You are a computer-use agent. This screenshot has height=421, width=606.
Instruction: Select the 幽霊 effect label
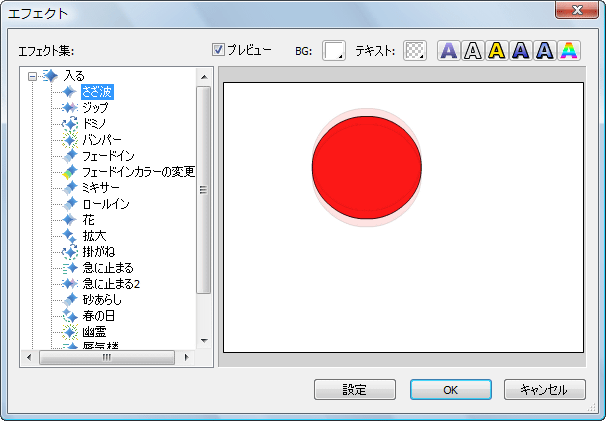pos(94,332)
